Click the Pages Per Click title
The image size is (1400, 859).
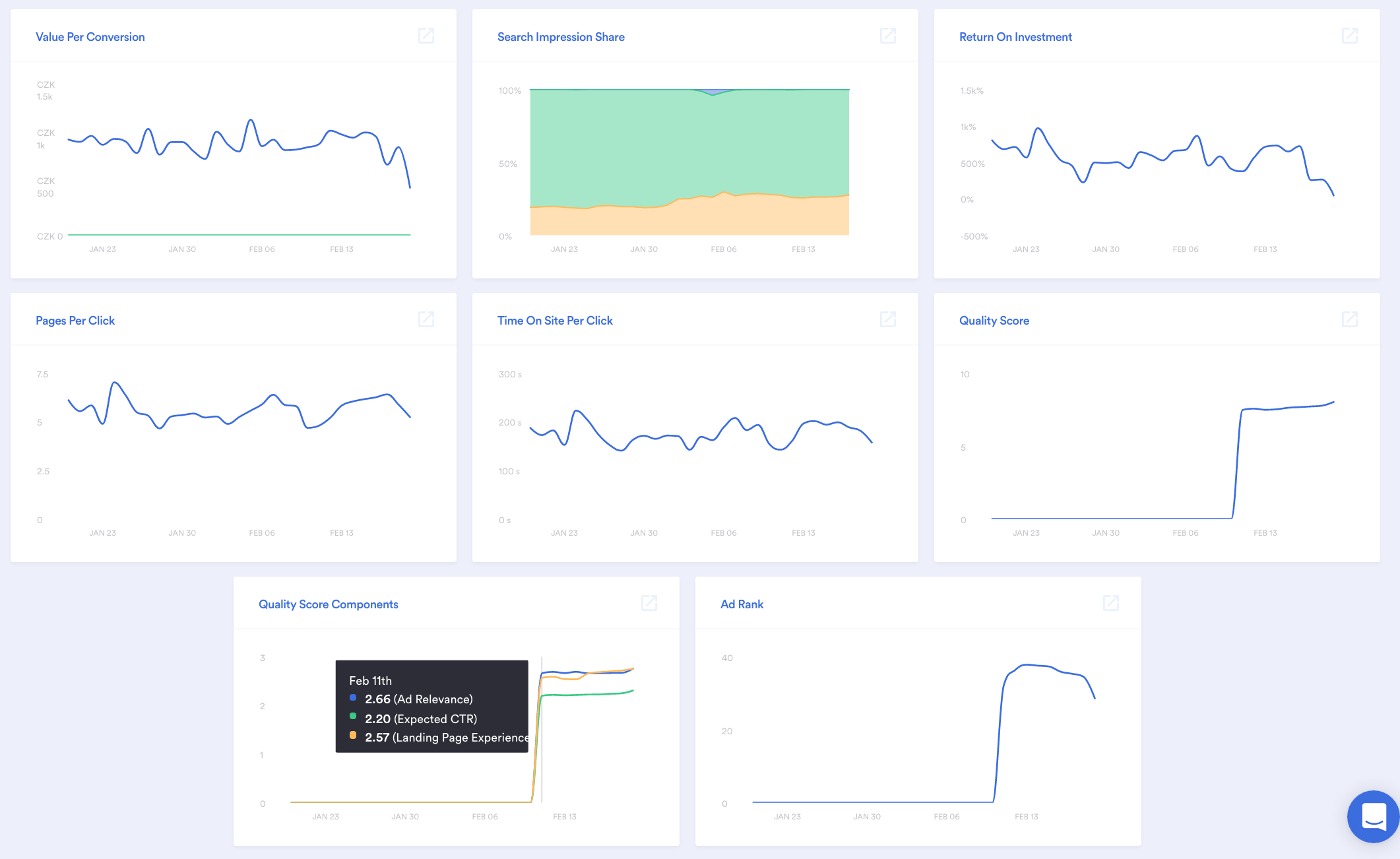[75, 321]
